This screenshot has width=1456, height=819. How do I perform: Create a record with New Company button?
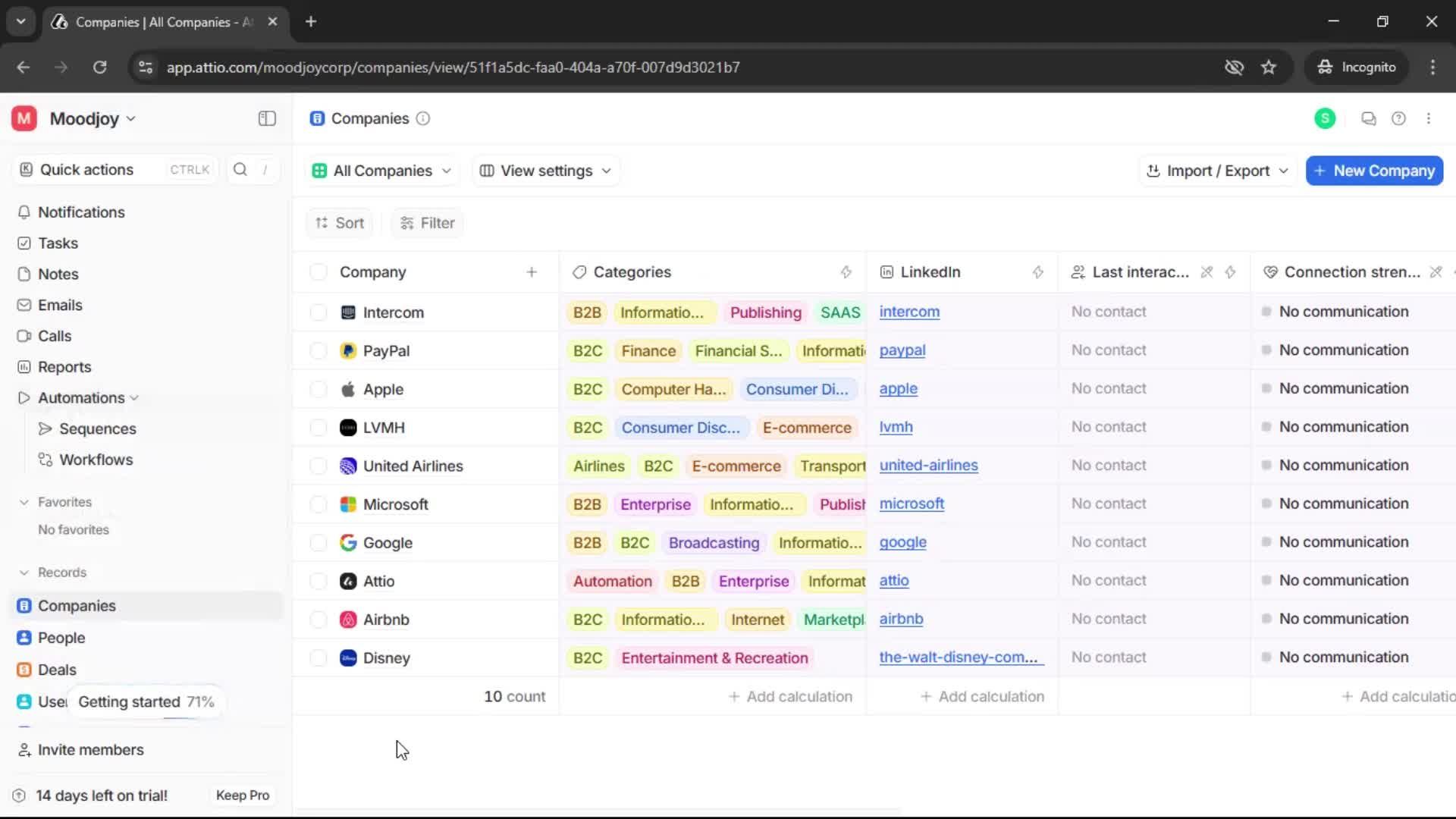[x=1373, y=171]
